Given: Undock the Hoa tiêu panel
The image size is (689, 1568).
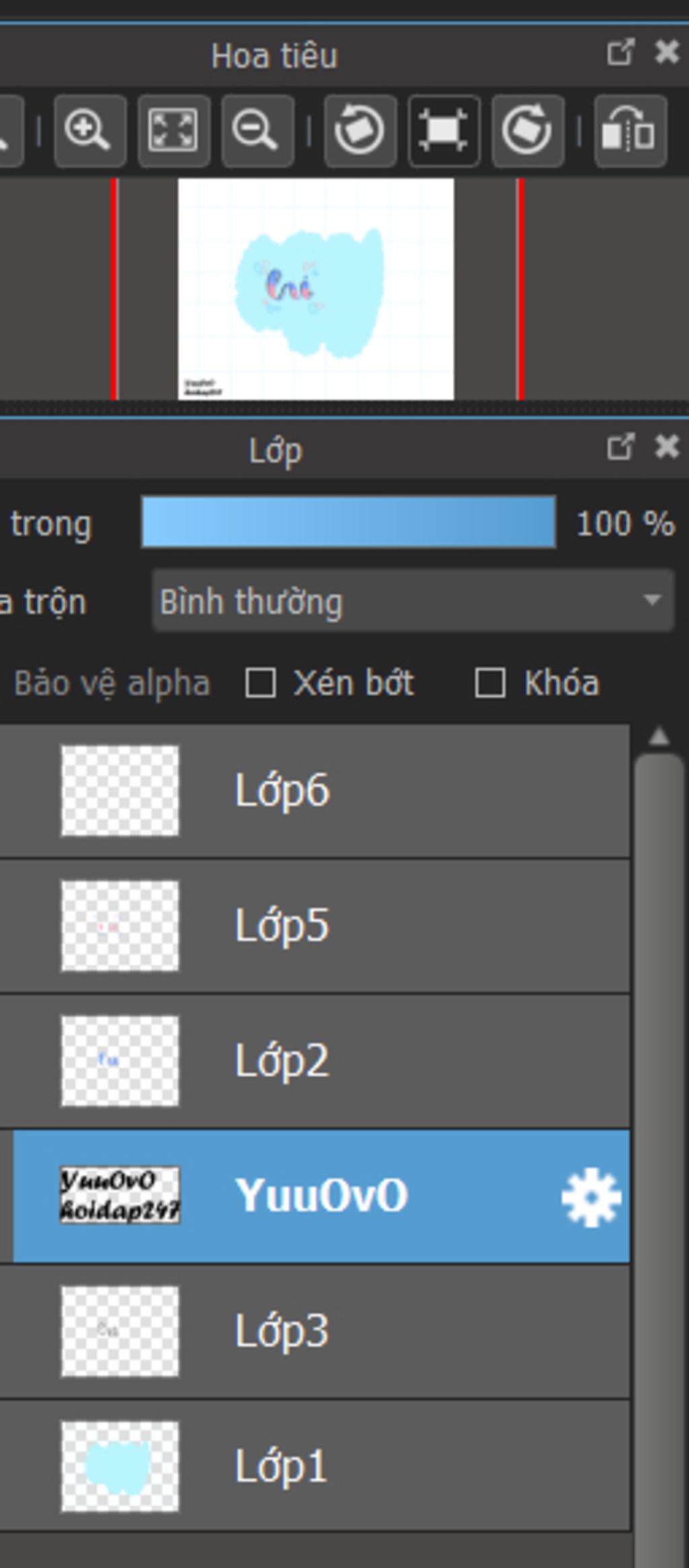Looking at the screenshot, I should click(620, 53).
